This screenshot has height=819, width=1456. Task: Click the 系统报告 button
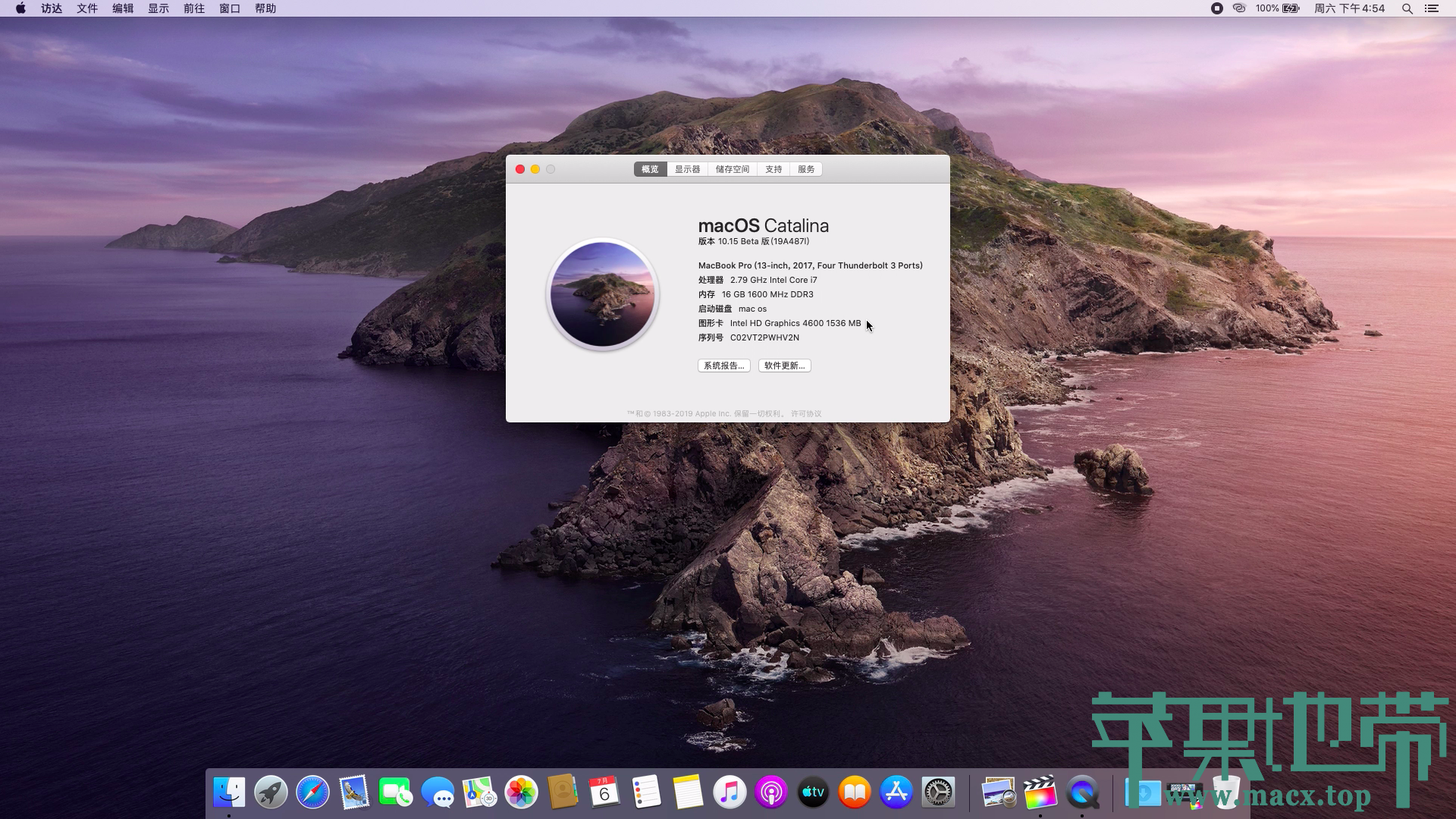pos(723,366)
